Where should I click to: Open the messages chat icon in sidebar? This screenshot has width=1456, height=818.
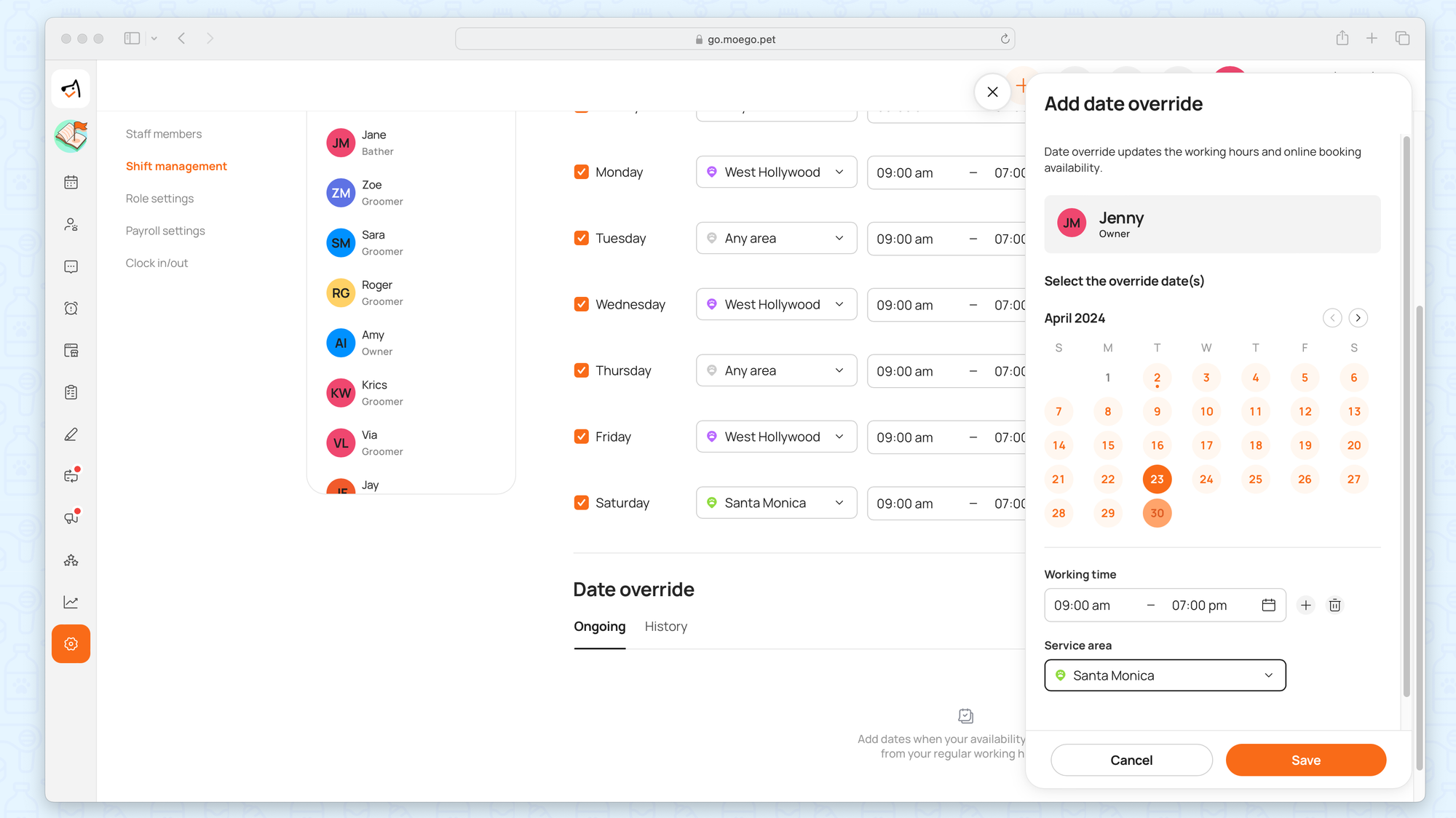click(71, 267)
